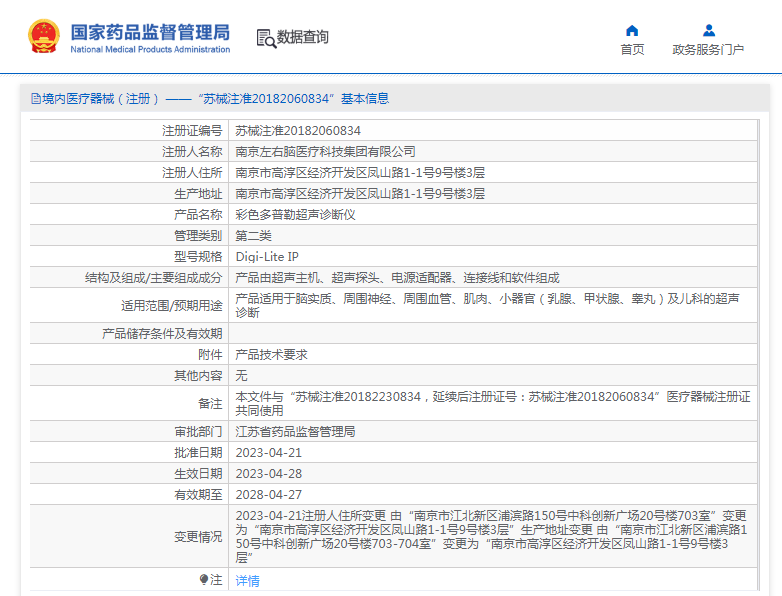Select 南京左右脑医疗科技集团有限公司 cell
The height and width of the screenshot is (596, 782).
(325, 152)
